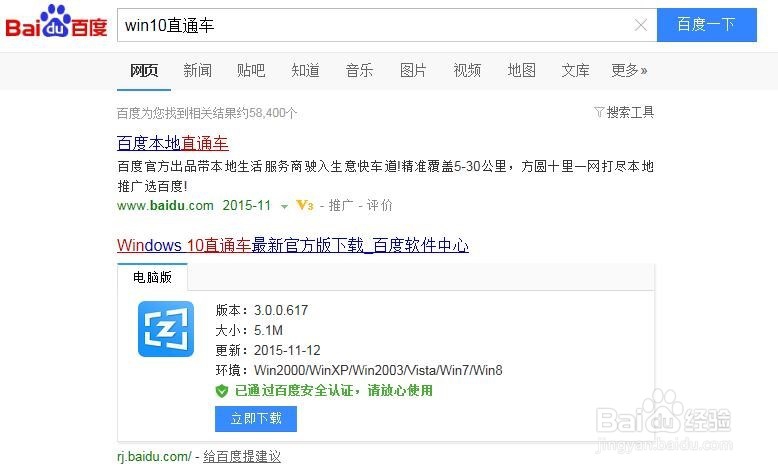Screen dimensions: 778x472
Task: Open Windows 10直通车最新官方版下载 link
Action: 293,245
